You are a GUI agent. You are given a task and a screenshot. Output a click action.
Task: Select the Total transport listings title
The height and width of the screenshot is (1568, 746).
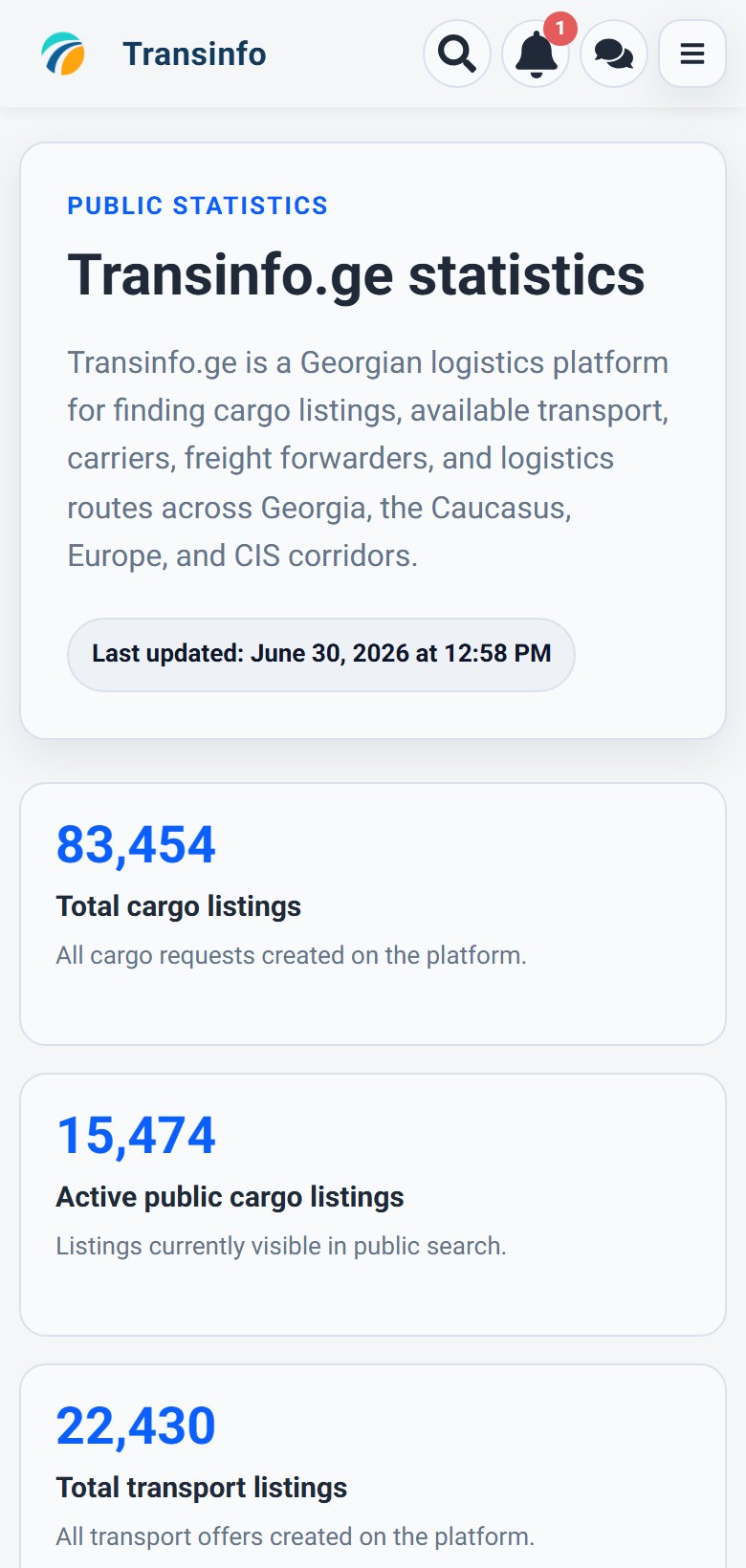click(202, 1488)
